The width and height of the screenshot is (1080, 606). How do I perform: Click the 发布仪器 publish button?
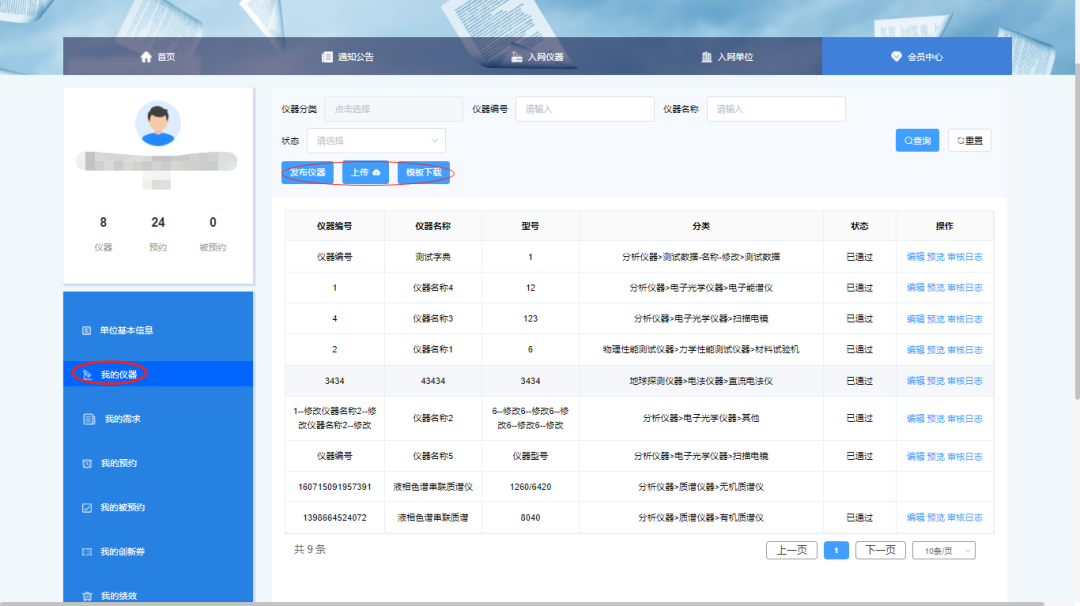coord(307,173)
